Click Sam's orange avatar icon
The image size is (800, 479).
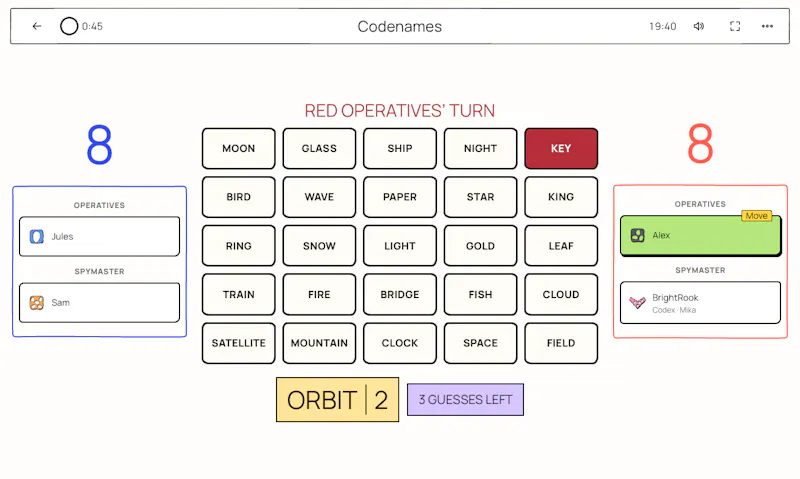point(37,302)
